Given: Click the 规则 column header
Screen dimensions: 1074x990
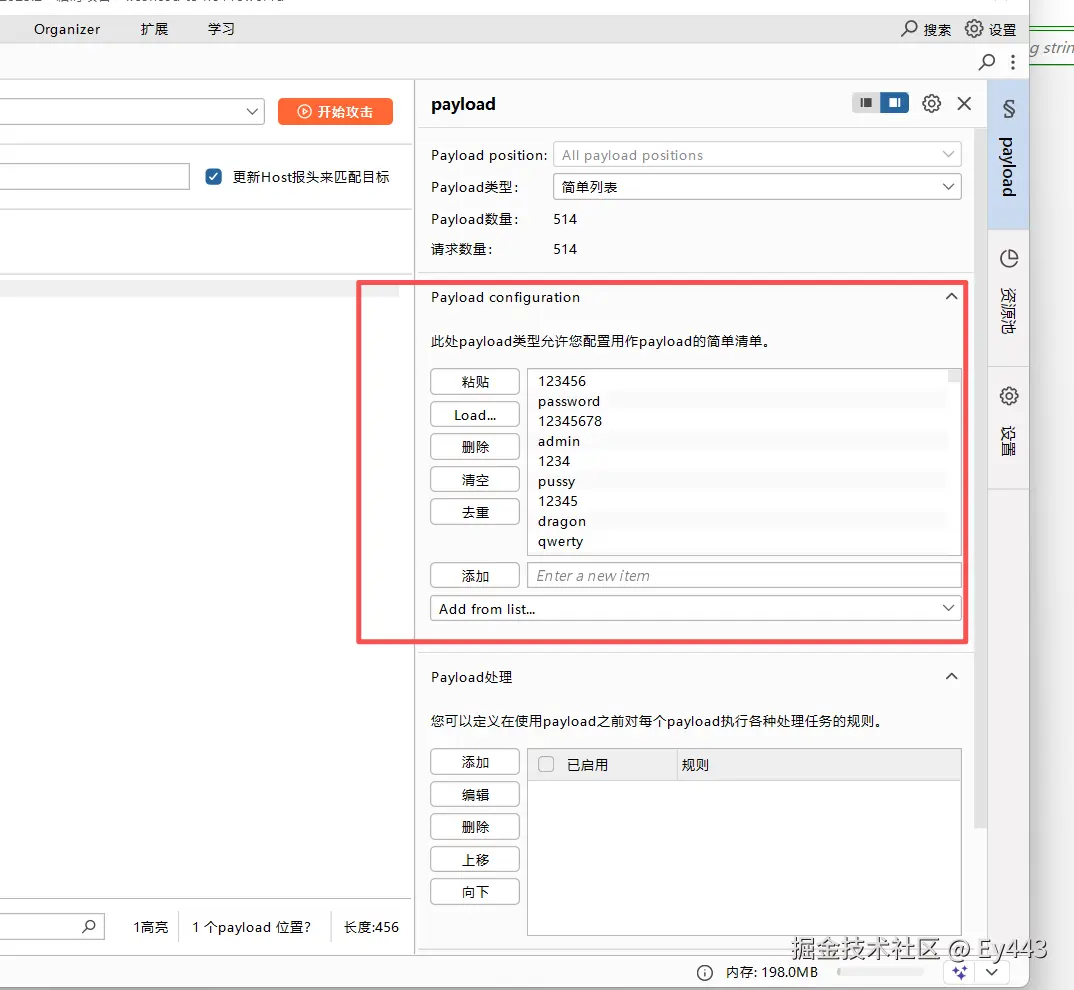Looking at the screenshot, I should point(819,765).
